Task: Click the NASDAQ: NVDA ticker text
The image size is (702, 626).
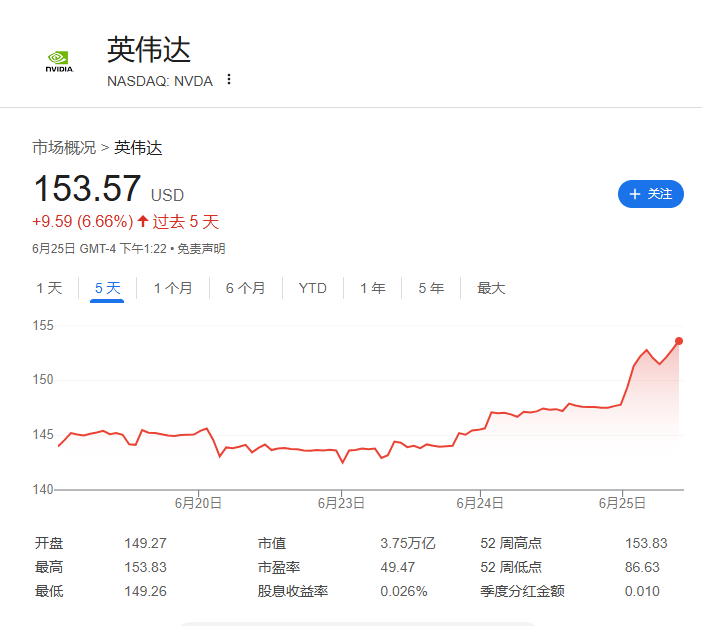Action: click(160, 81)
